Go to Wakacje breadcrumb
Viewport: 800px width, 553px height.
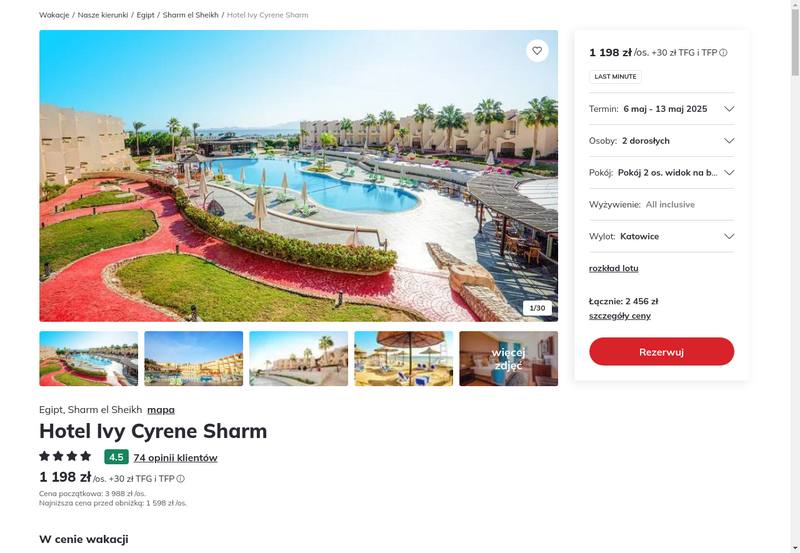point(54,15)
